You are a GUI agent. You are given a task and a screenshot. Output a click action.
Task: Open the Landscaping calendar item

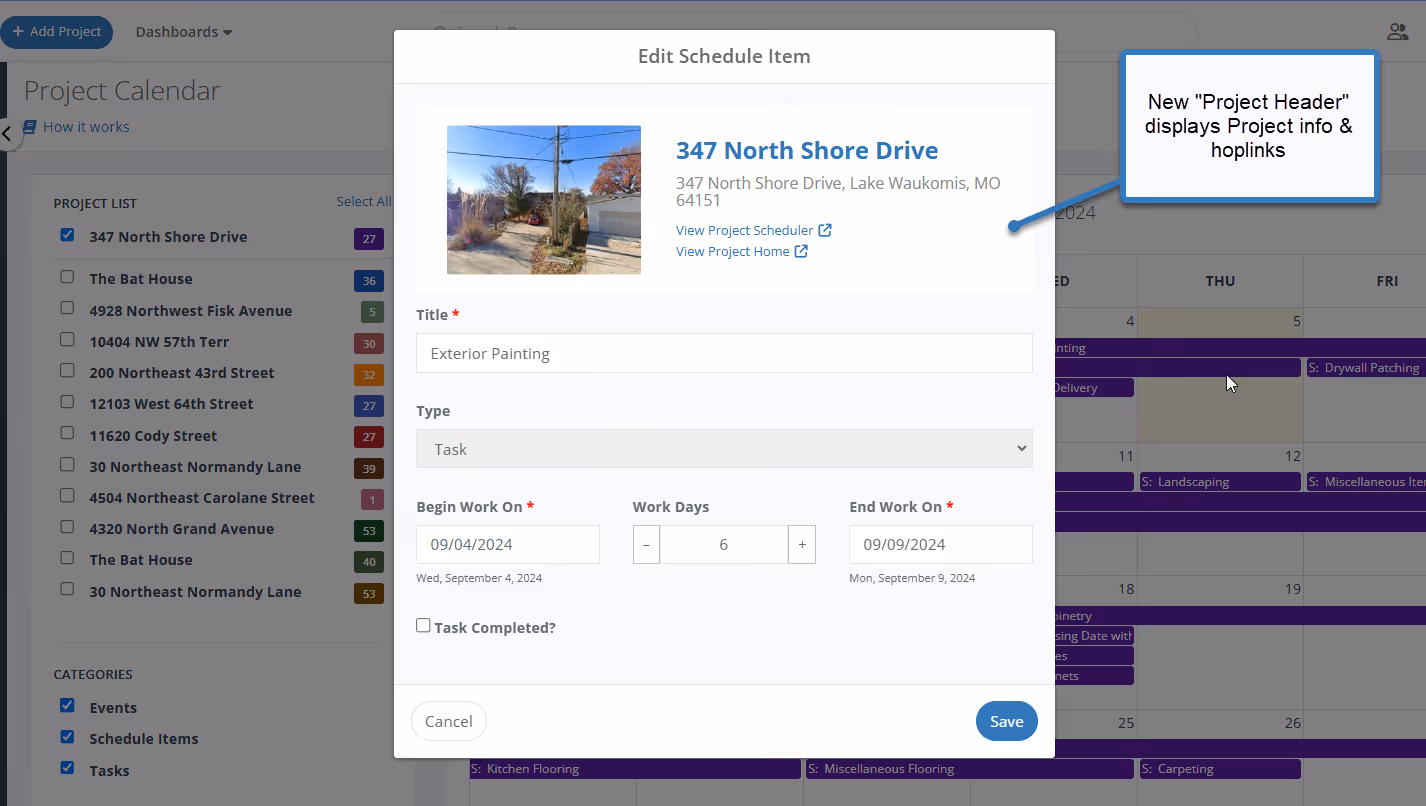click(x=1220, y=482)
